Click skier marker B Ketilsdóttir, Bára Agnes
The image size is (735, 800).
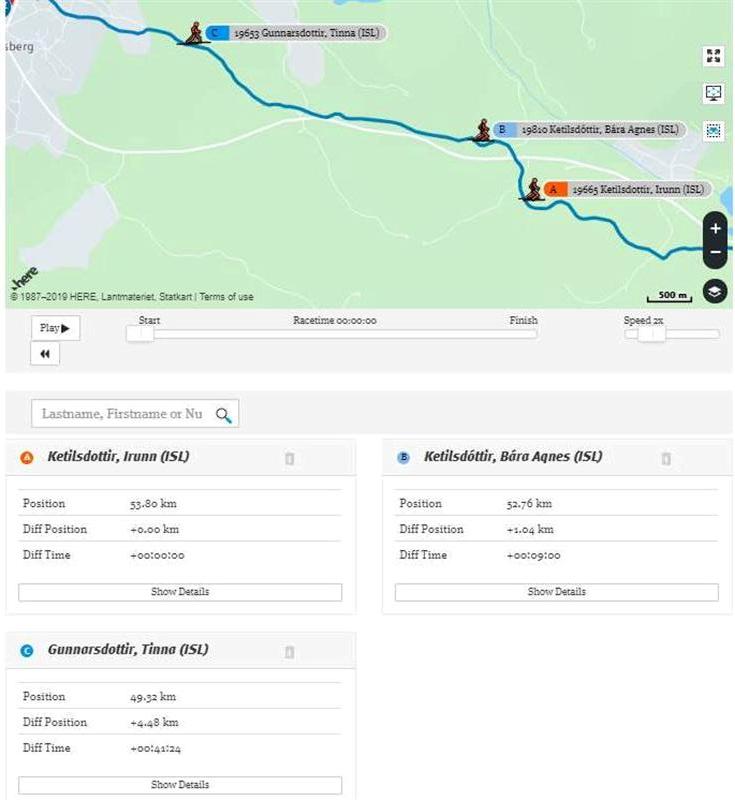[483, 130]
